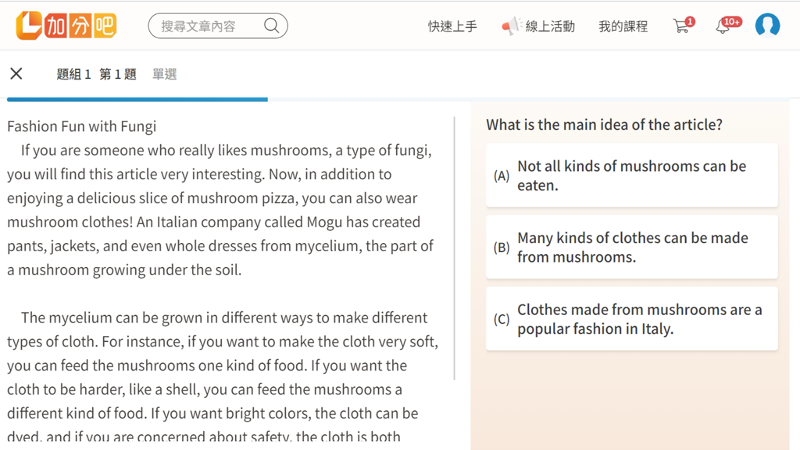This screenshot has width=800, height=450.
Task: Click the 題組 1 第 1 題 label
Action: click(96, 74)
